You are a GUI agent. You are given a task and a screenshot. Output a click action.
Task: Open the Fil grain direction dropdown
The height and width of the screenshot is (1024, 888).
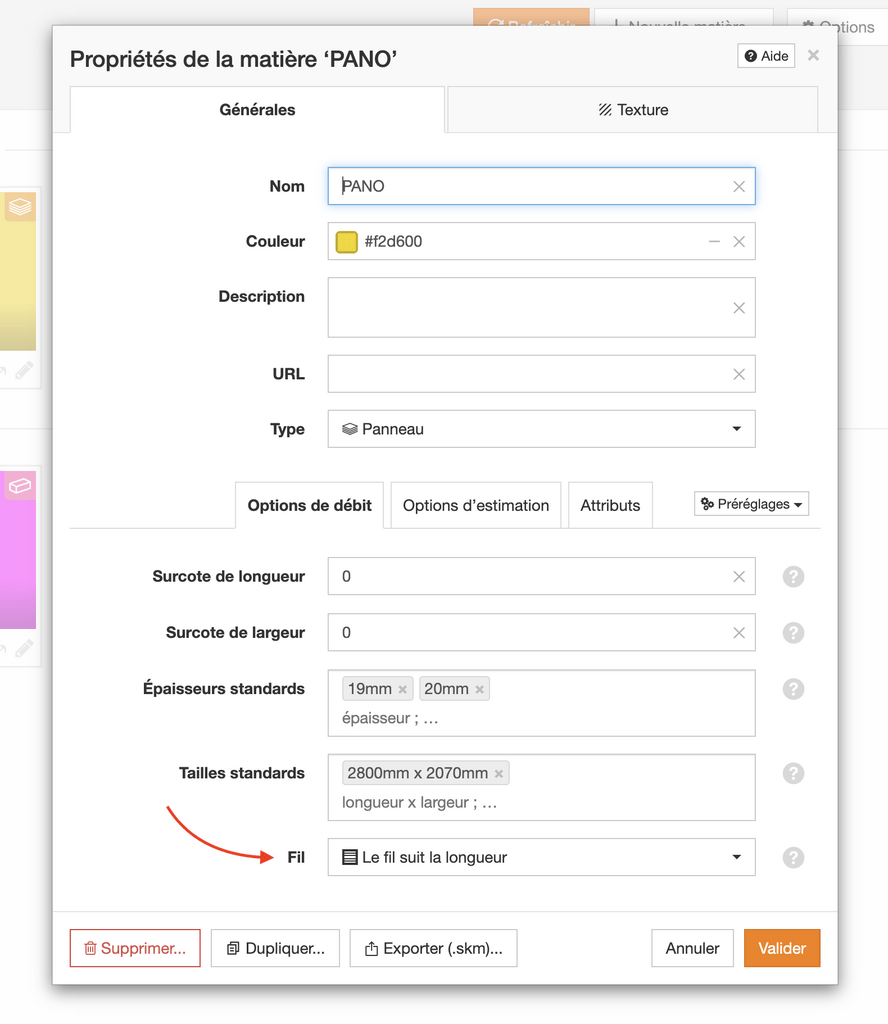pos(541,857)
